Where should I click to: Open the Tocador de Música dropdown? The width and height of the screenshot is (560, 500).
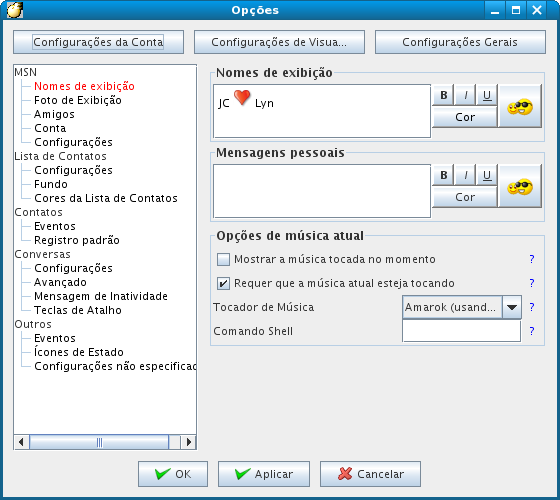[x=512, y=307]
